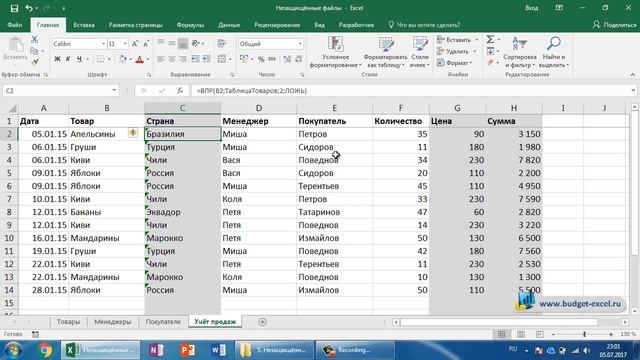The image size is (640, 360).
Task: Open Условное форматирование menu
Action: pyautogui.click(x=336, y=52)
